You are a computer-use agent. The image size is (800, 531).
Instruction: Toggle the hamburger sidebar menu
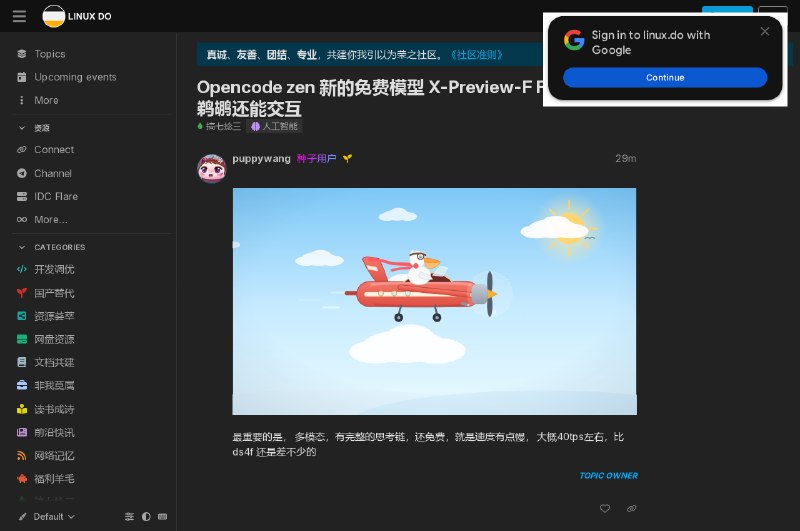point(19,16)
